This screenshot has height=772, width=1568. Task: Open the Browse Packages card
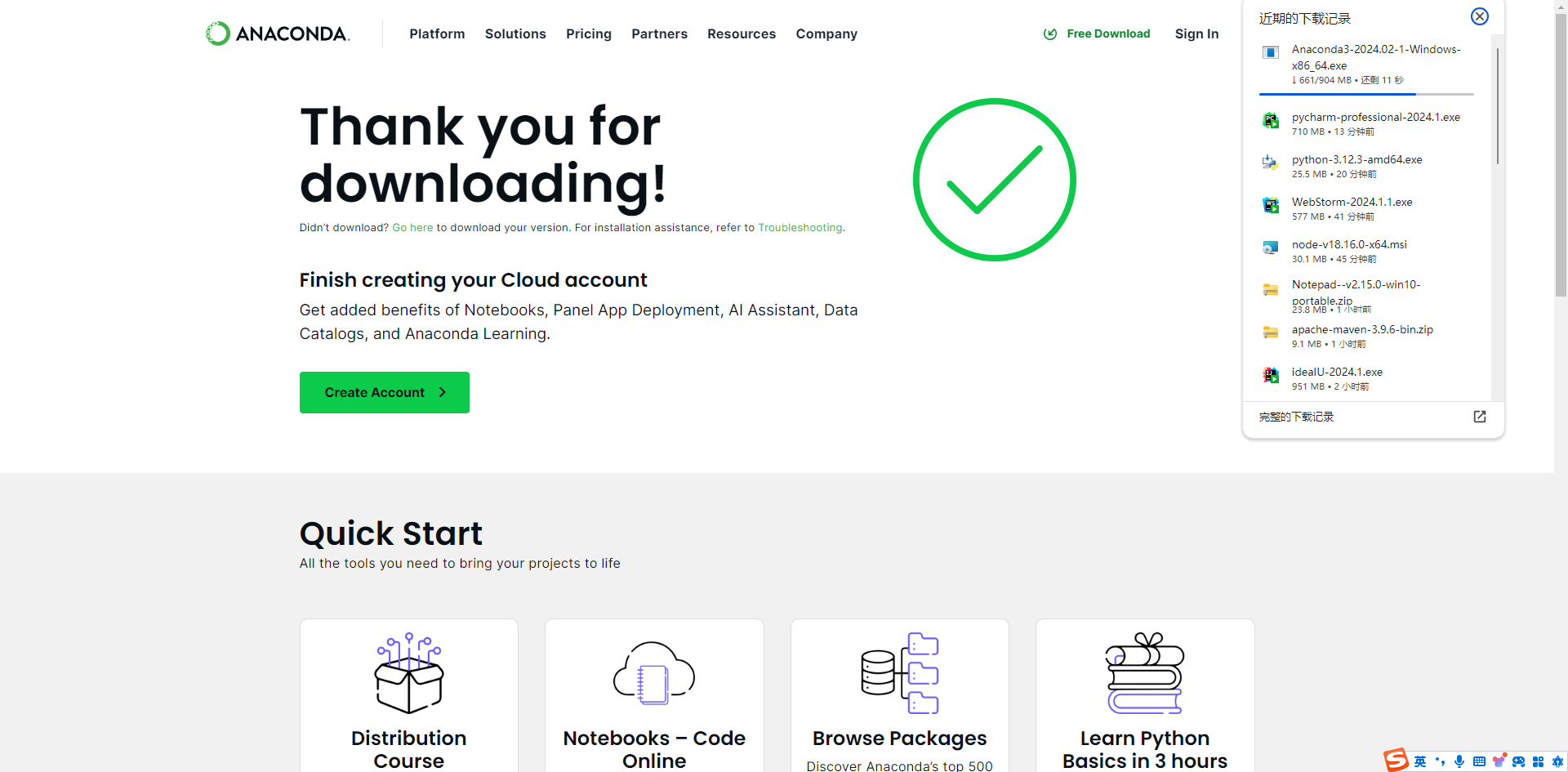[x=899, y=695]
